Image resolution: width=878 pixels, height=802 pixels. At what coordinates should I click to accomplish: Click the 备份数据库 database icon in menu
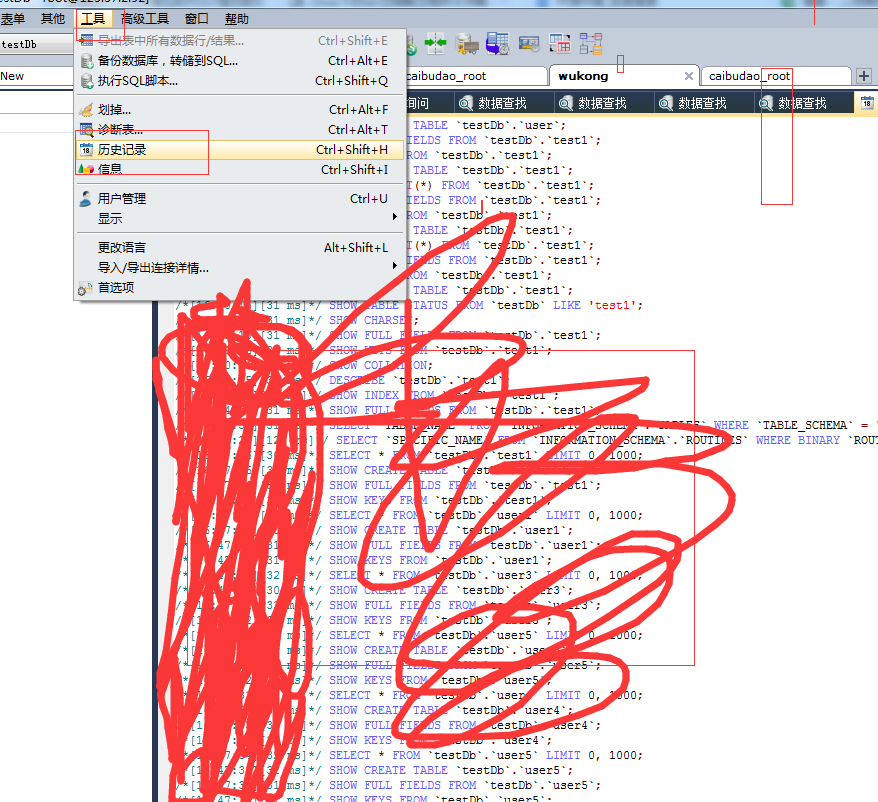(x=87, y=61)
